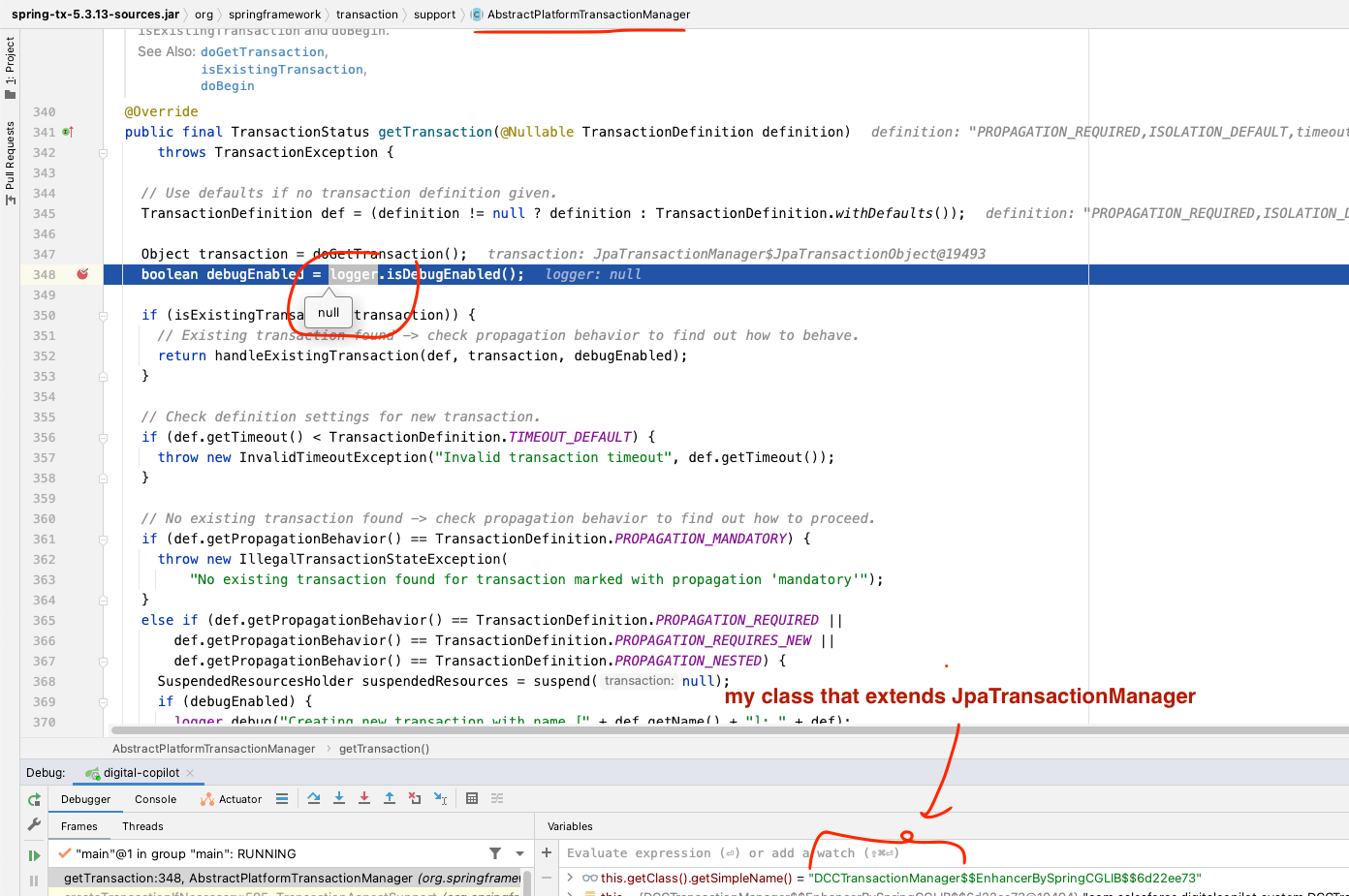This screenshot has height=896, width=1349.
Task: Click the Drop Frame icon
Action: click(415, 798)
